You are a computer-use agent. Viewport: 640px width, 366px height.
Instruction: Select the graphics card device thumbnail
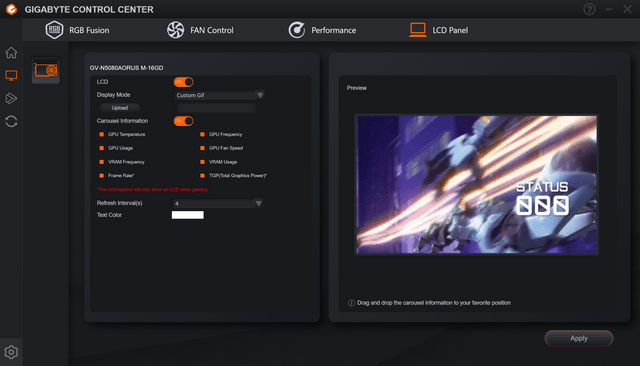coord(46,71)
